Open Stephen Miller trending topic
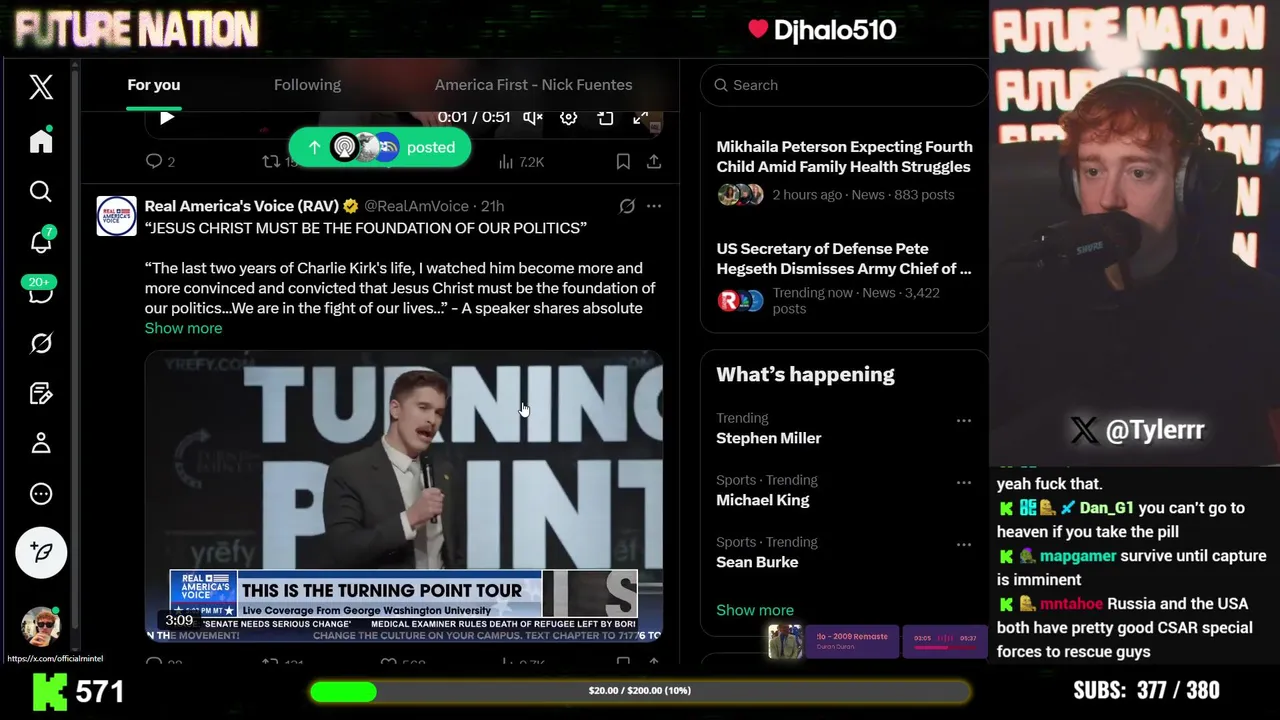This screenshot has width=1280, height=720. 769,438
